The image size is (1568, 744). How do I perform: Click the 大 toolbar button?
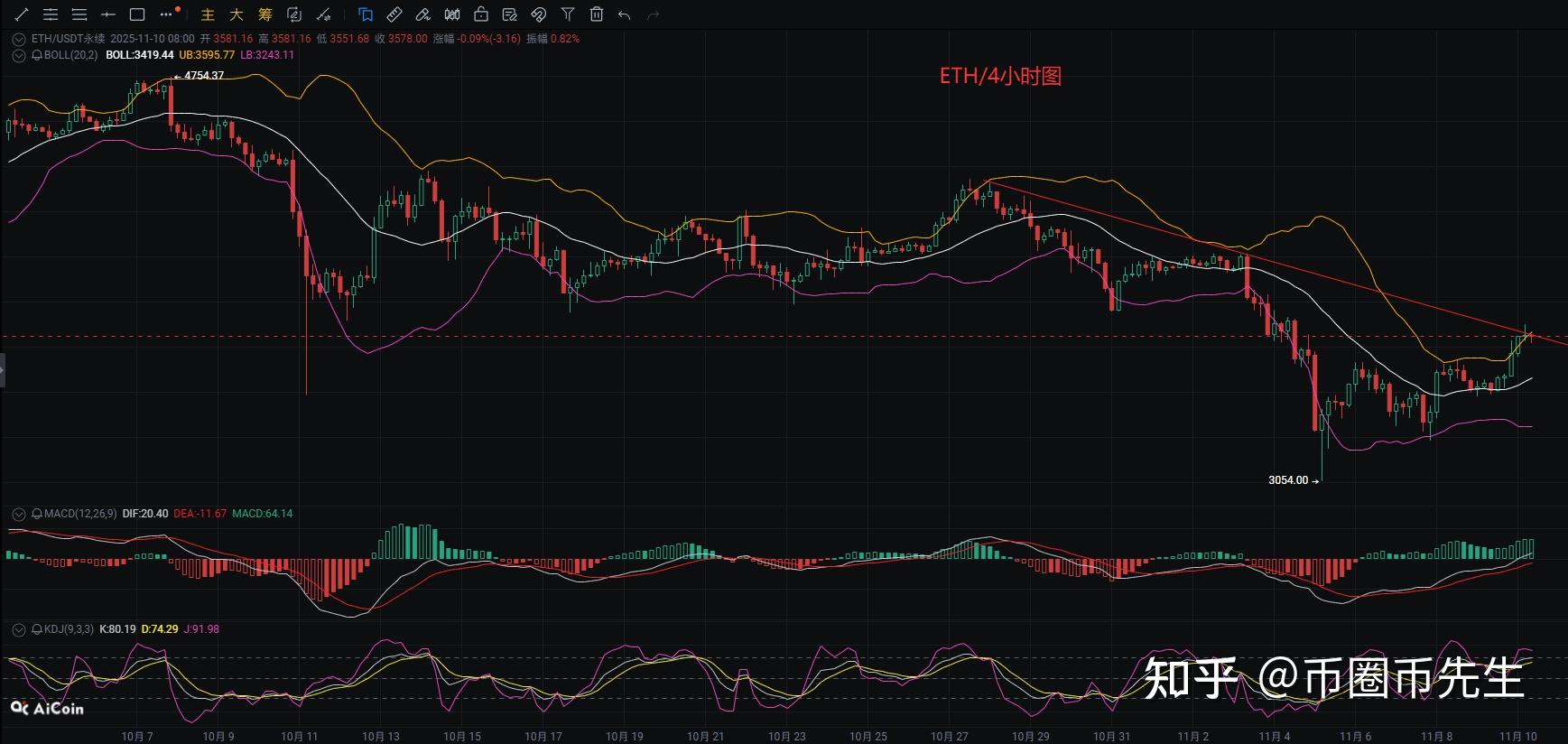point(237,14)
